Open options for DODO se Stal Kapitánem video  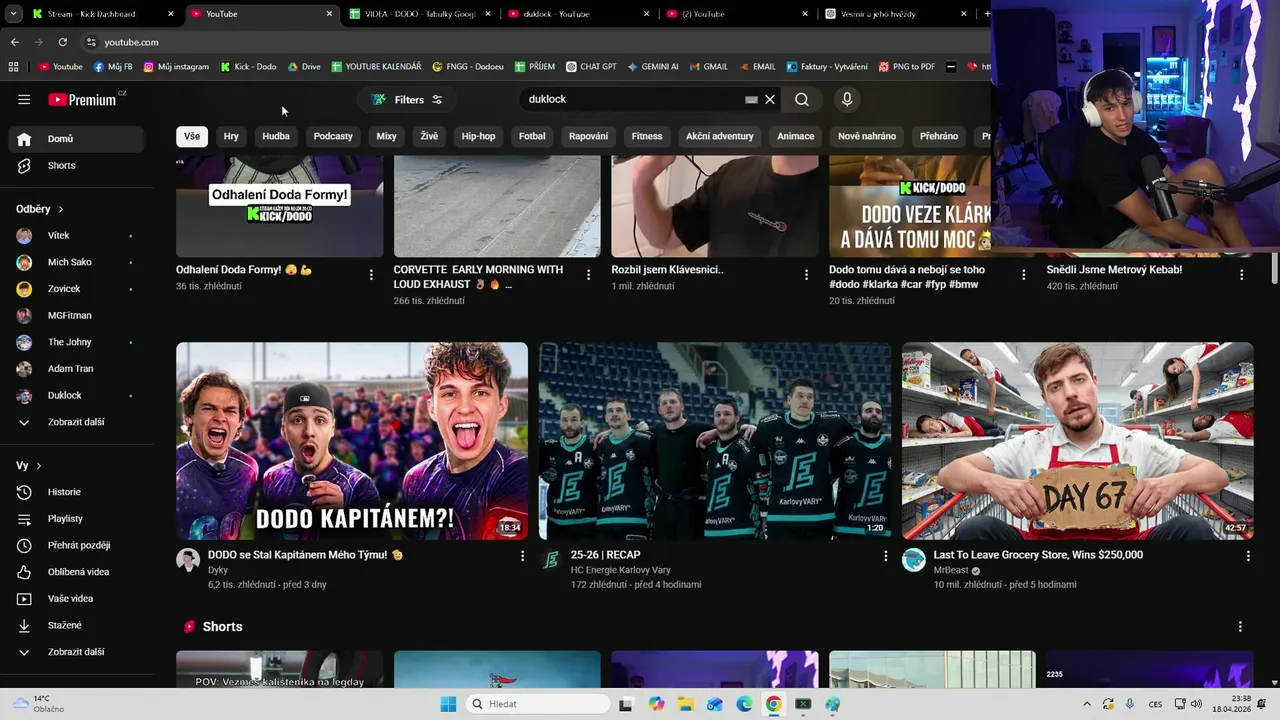(522, 555)
